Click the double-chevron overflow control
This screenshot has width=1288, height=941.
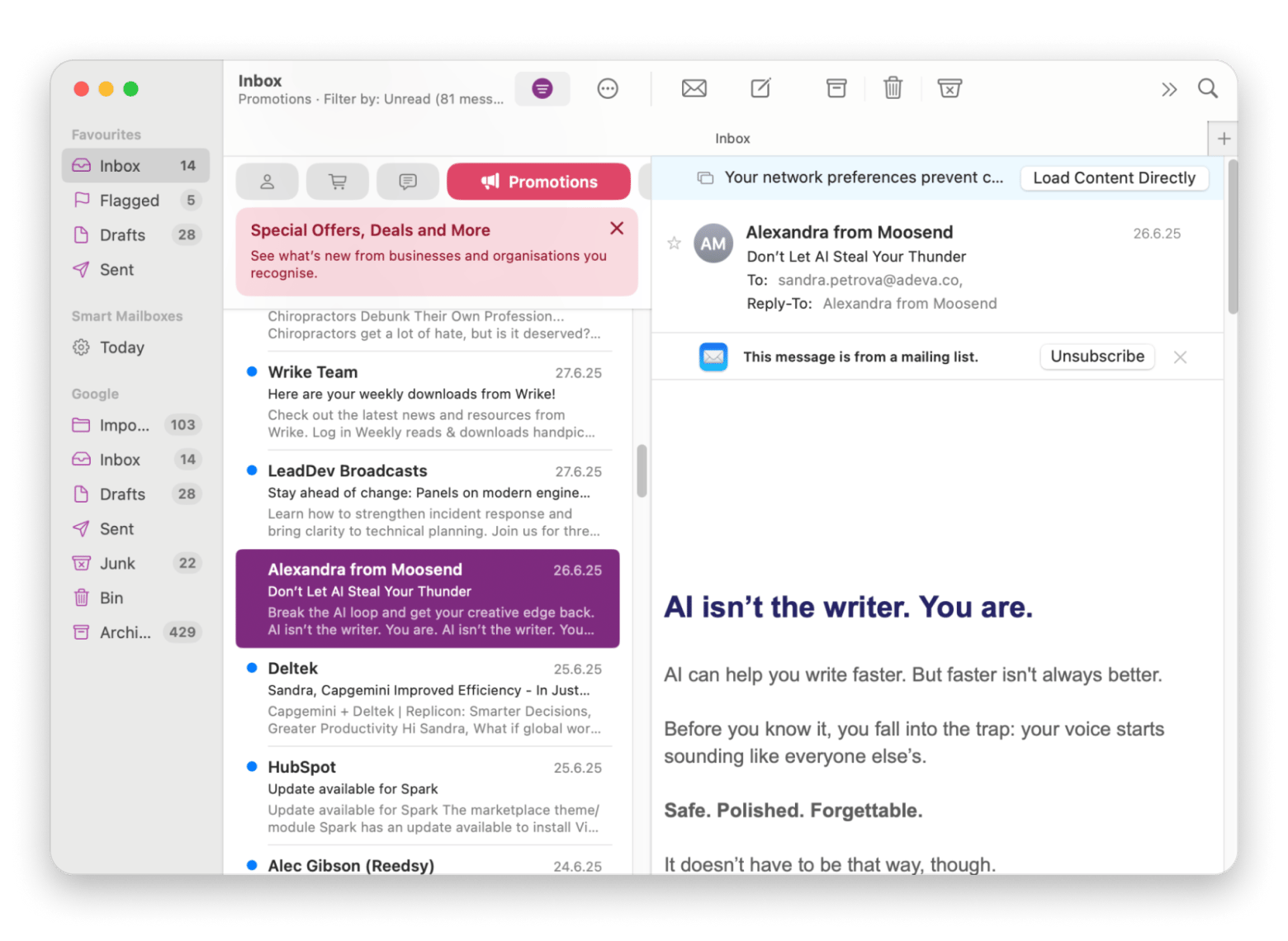click(x=1169, y=88)
